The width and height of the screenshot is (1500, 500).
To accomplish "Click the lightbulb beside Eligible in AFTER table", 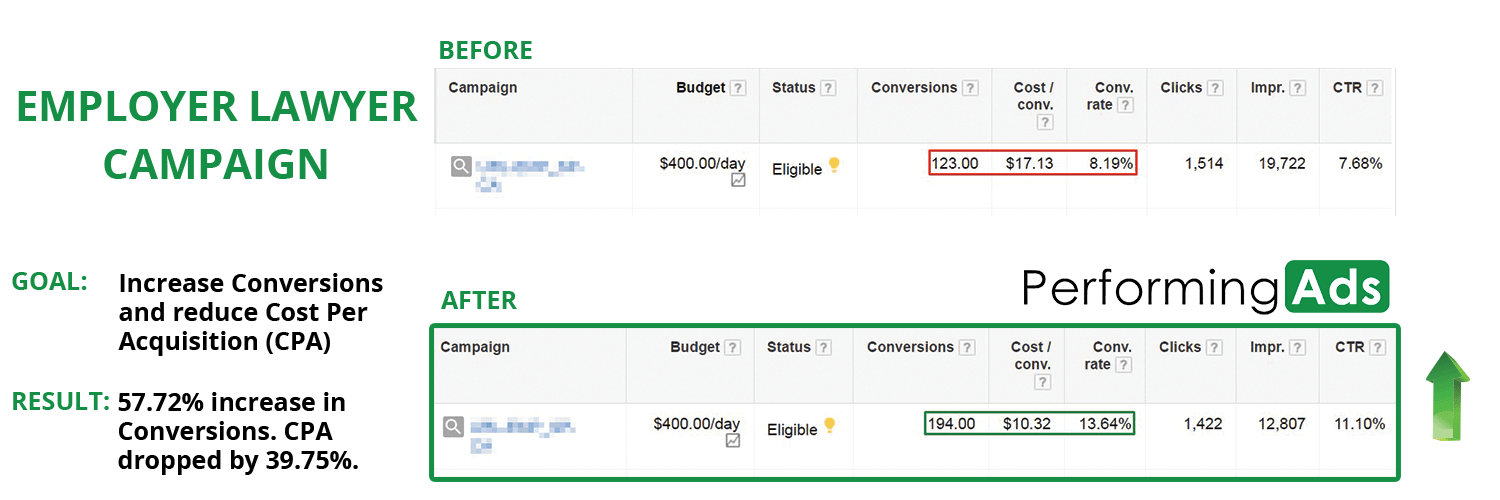I will 829,426.
